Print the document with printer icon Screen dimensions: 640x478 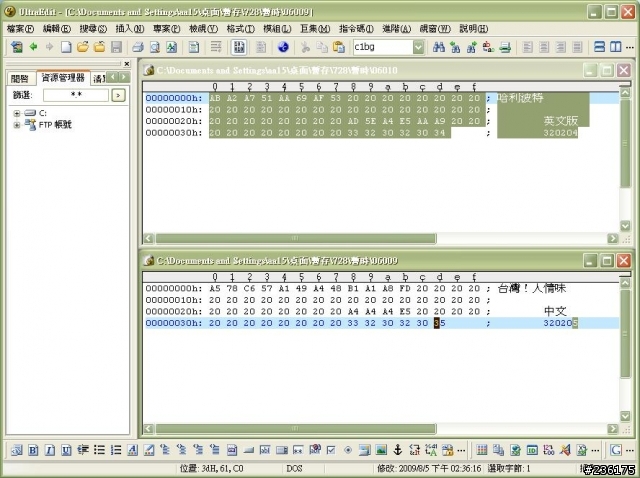pyautogui.click(x=138, y=47)
